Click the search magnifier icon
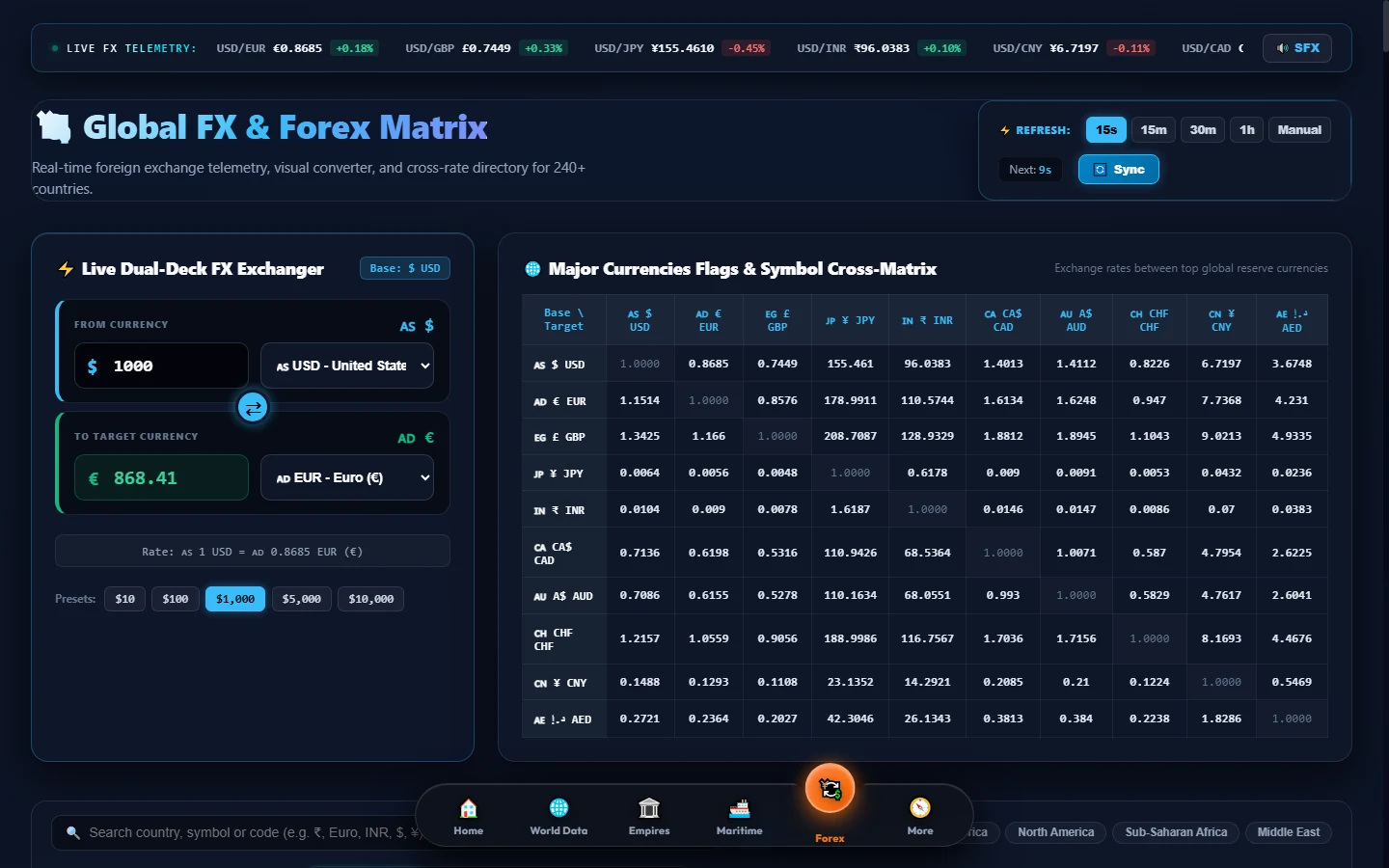 (x=72, y=832)
